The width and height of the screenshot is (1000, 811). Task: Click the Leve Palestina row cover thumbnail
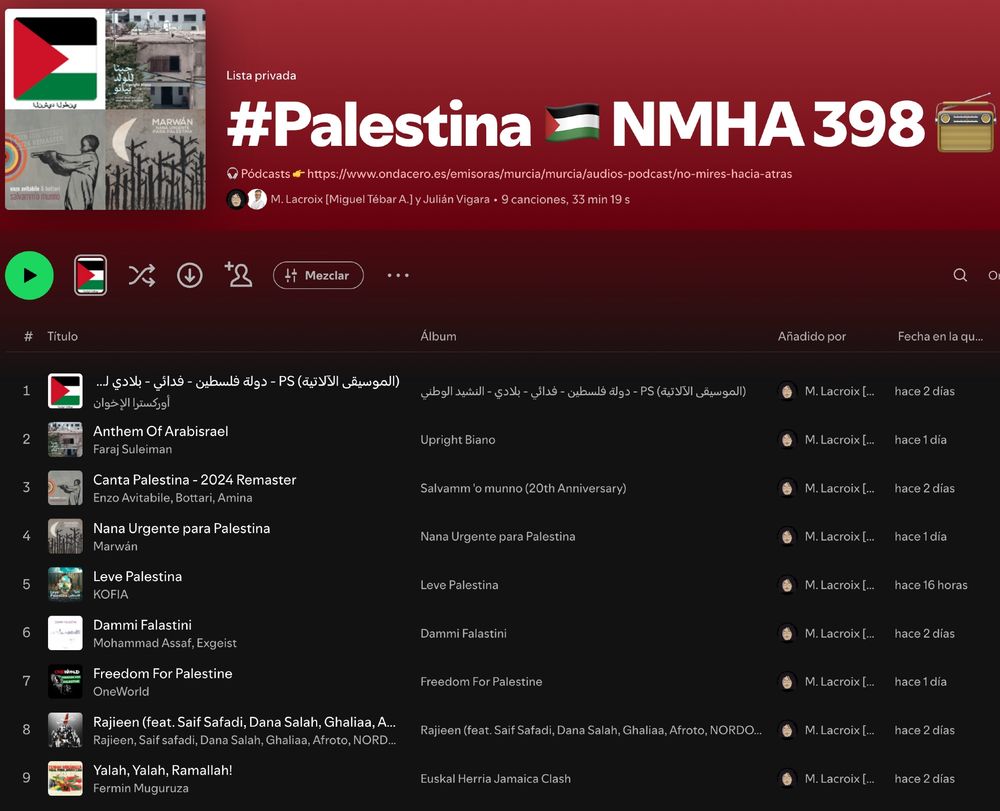pyautogui.click(x=65, y=585)
